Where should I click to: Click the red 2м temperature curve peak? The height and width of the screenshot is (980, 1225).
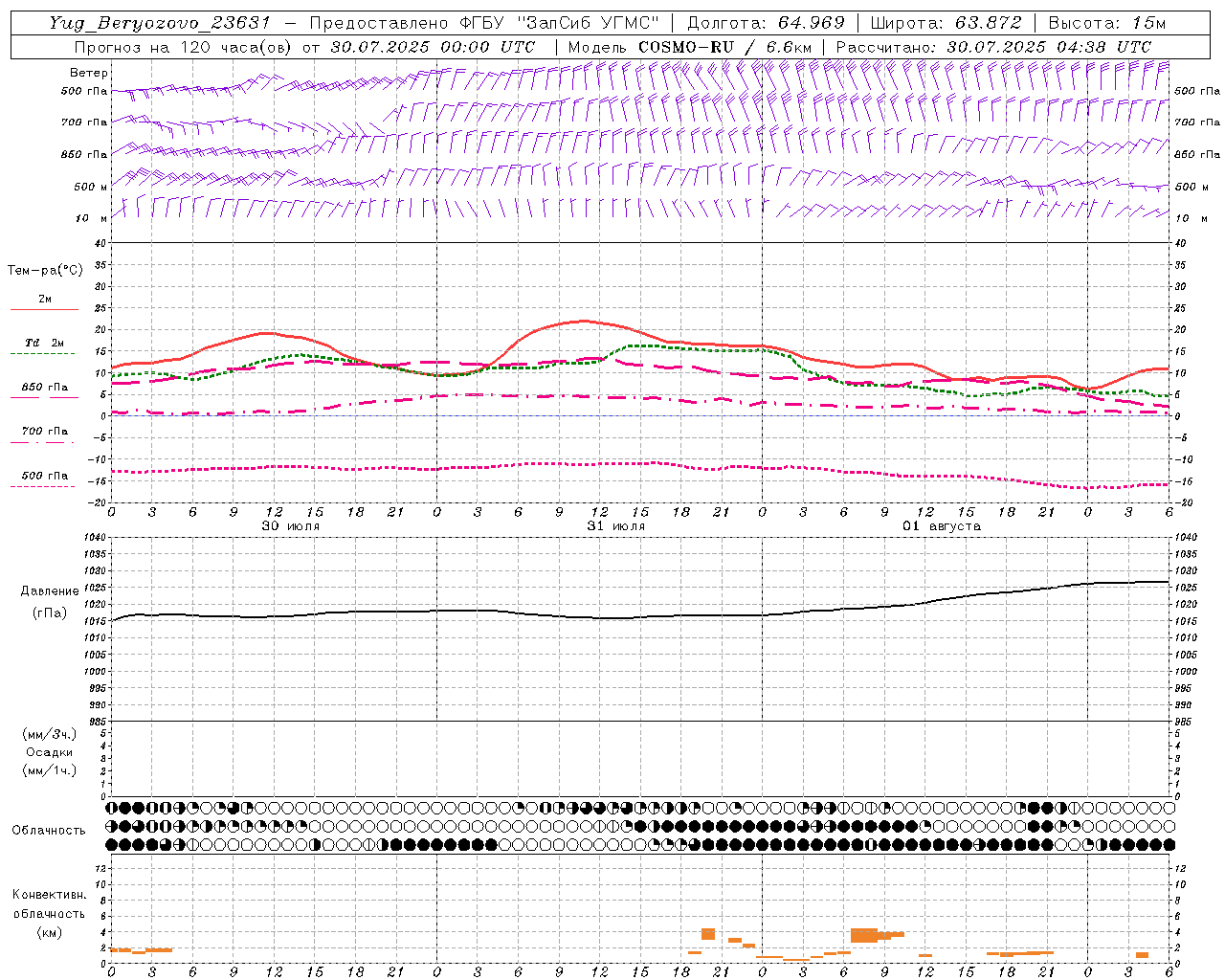point(584,321)
